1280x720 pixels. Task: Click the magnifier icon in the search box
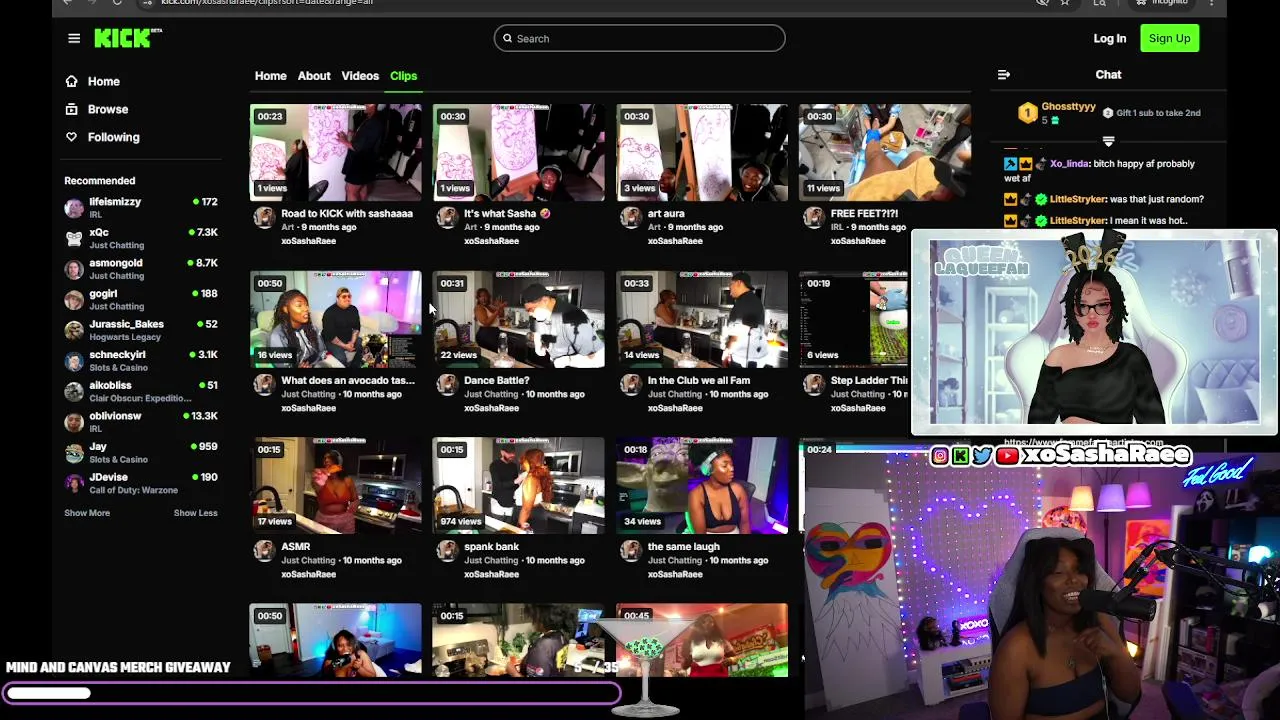(507, 38)
